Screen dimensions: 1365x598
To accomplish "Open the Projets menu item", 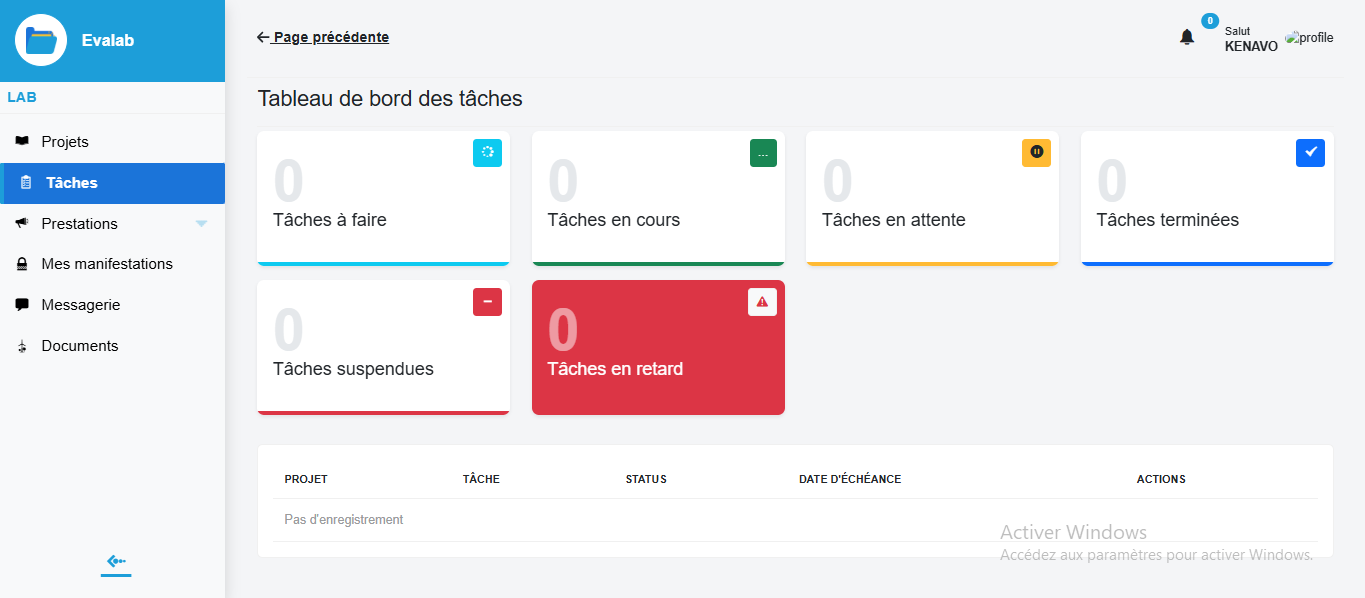I will point(65,142).
